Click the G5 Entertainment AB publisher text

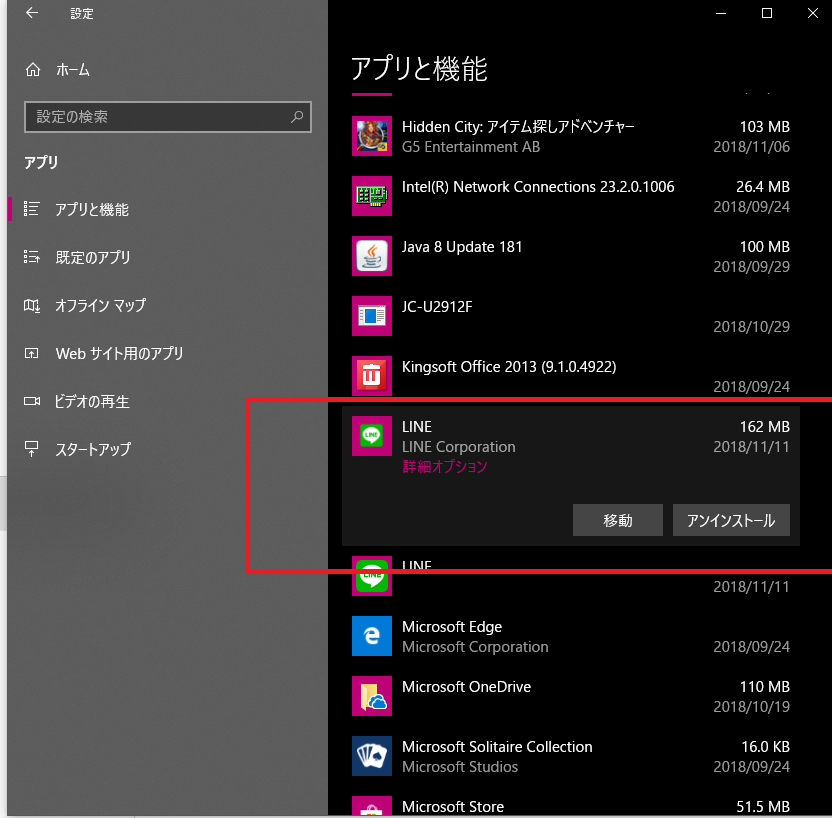(x=471, y=147)
